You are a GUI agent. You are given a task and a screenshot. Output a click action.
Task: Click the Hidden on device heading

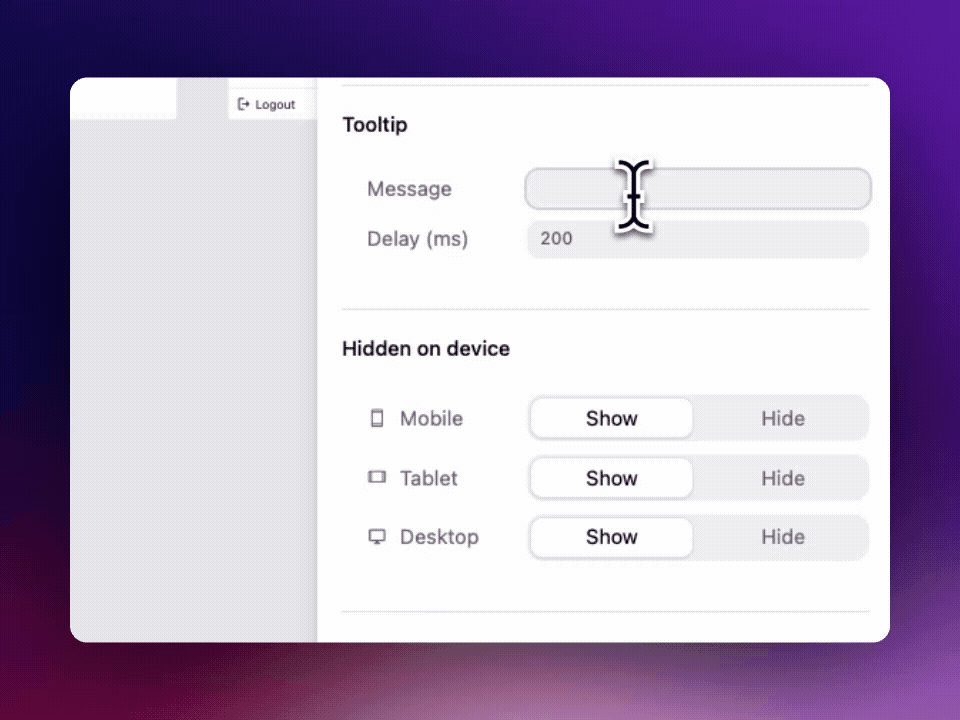[426, 349]
